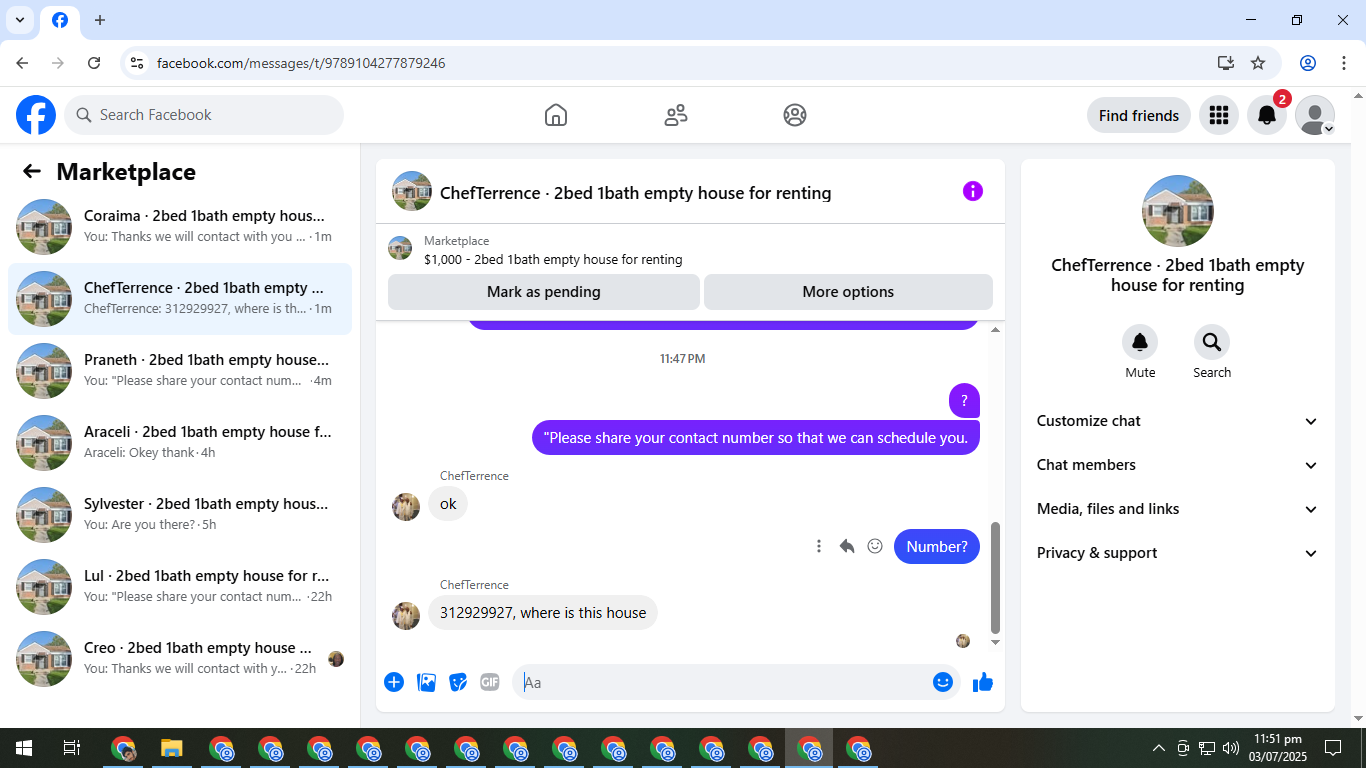Attach a photo file icon in composer
Viewport: 1366px width, 768px height.
[x=426, y=682]
